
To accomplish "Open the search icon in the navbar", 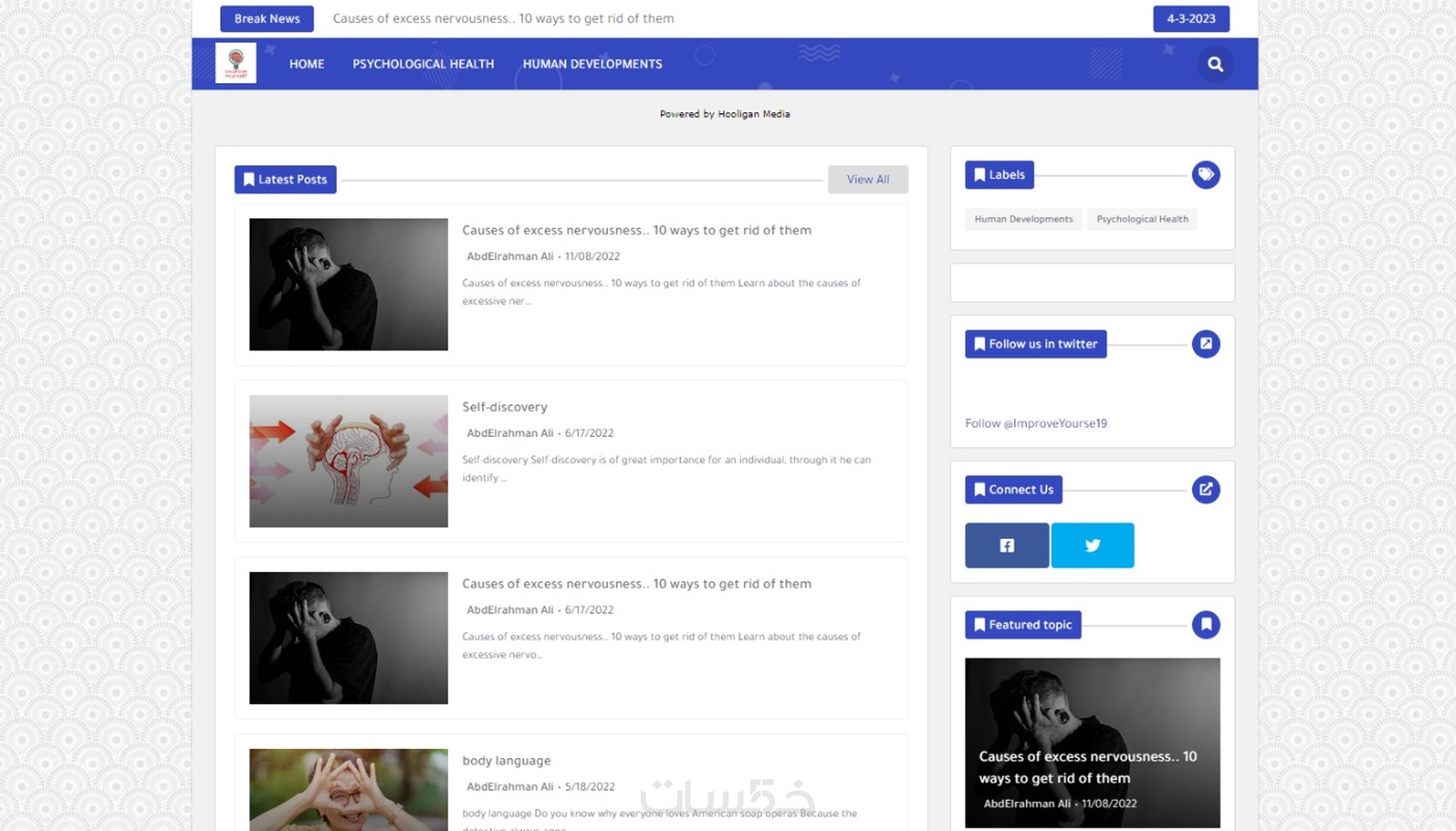I will 1214,64.
